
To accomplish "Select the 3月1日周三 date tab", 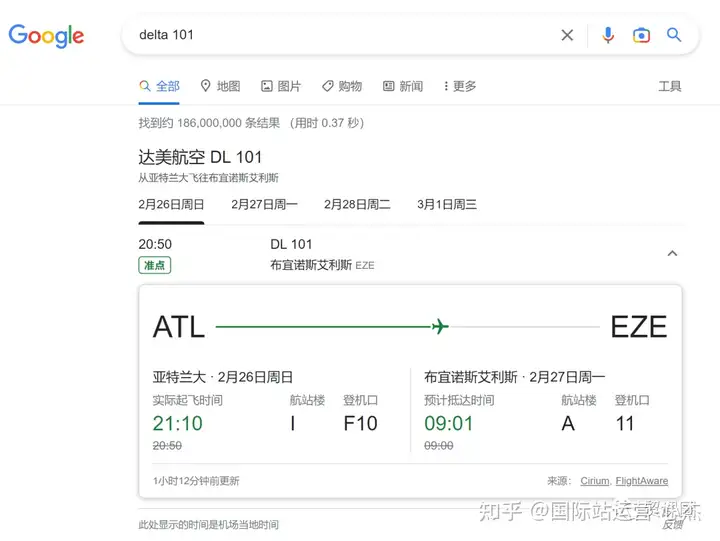I will (x=447, y=204).
